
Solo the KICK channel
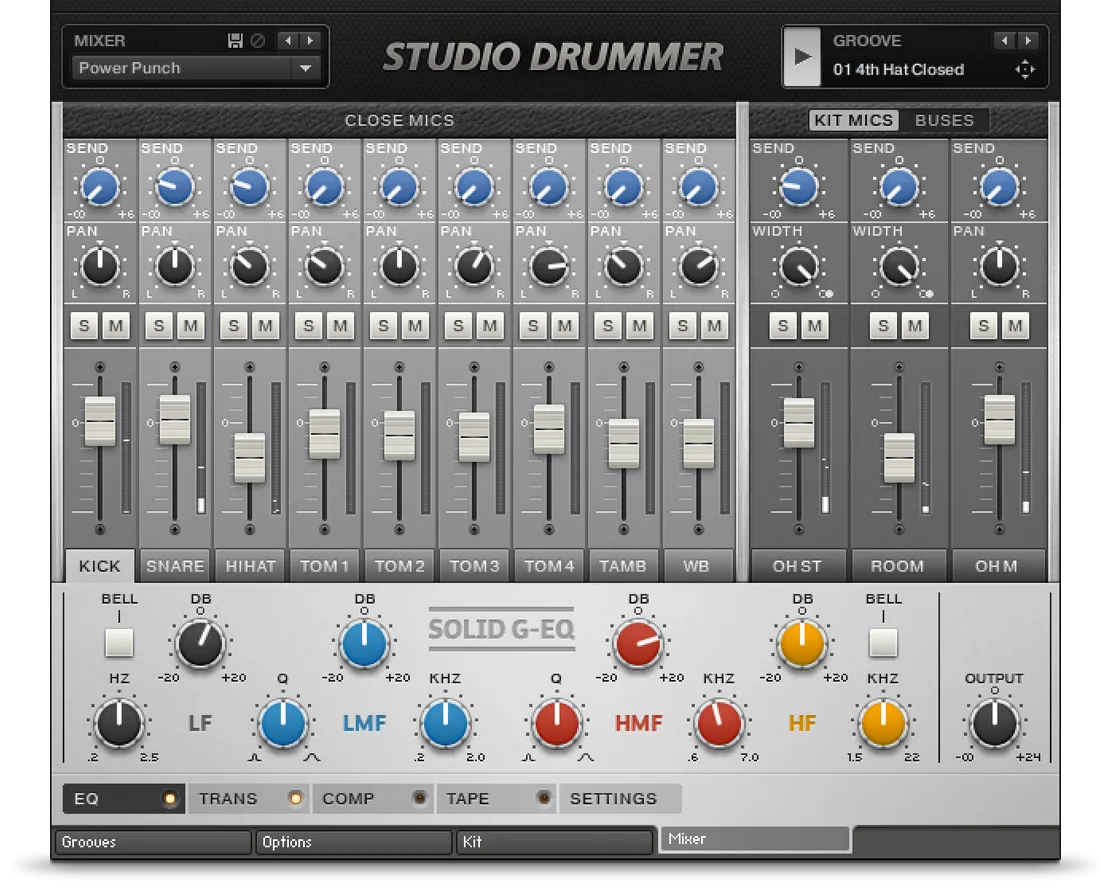[x=85, y=326]
